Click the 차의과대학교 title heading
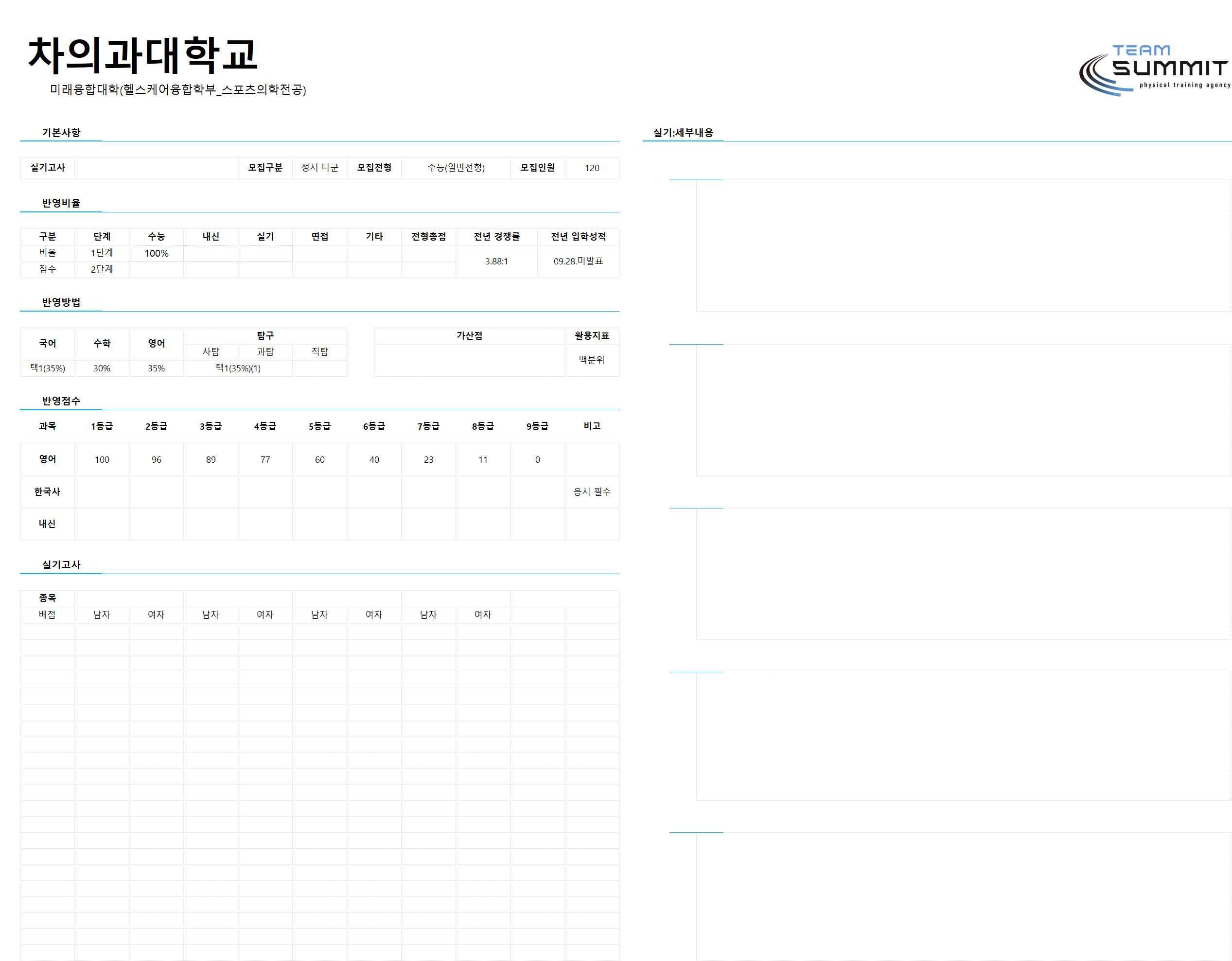The width and height of the screenshot is (1232, 961). tap(142, 55)
